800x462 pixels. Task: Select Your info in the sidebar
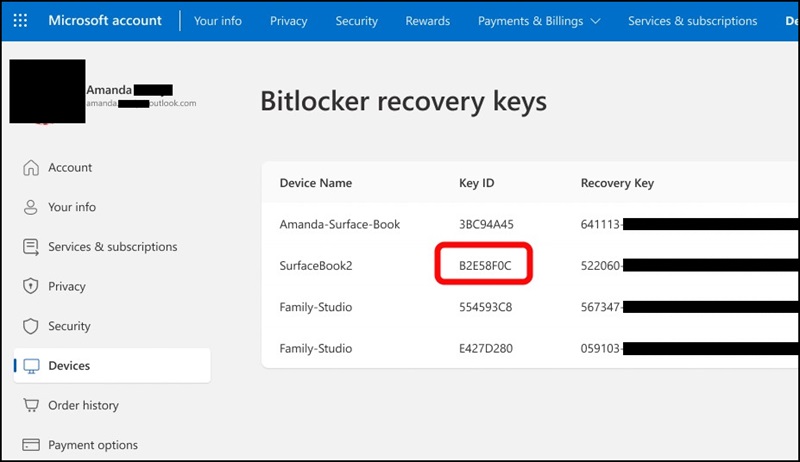[x=72, y=207]
